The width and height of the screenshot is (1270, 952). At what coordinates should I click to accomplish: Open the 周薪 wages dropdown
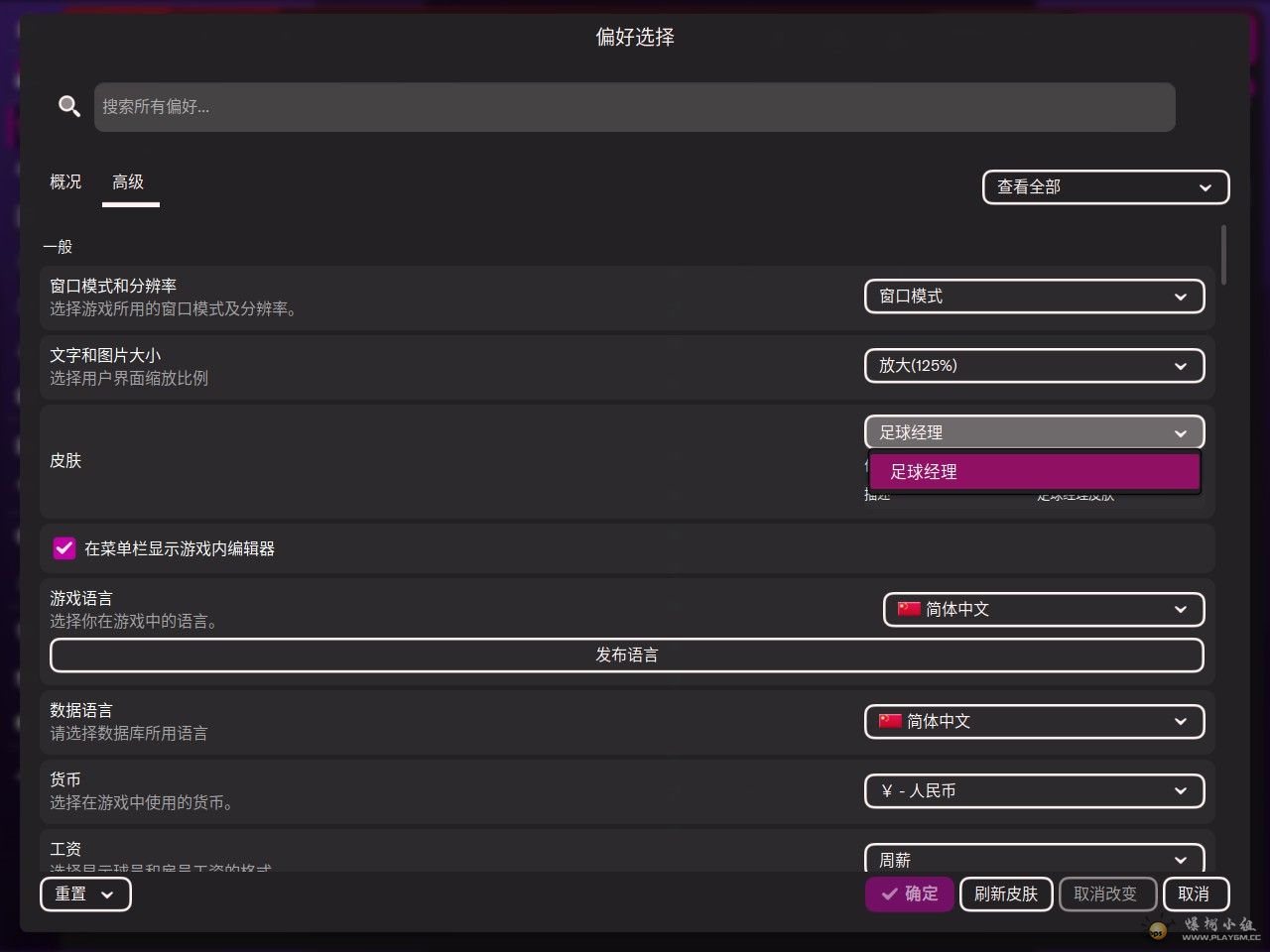tap(1034, 859)
